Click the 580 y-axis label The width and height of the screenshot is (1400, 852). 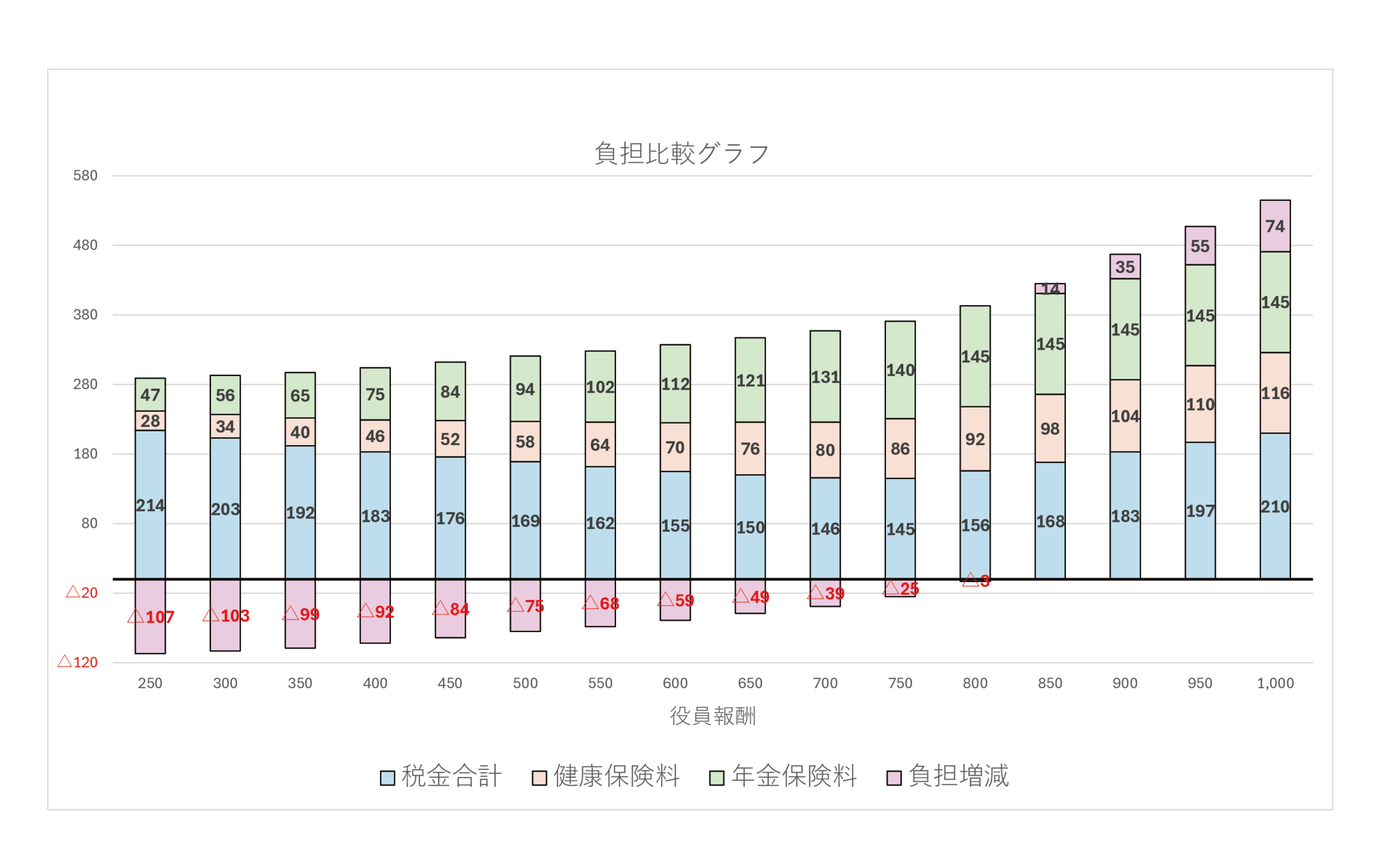pos(85,176)
